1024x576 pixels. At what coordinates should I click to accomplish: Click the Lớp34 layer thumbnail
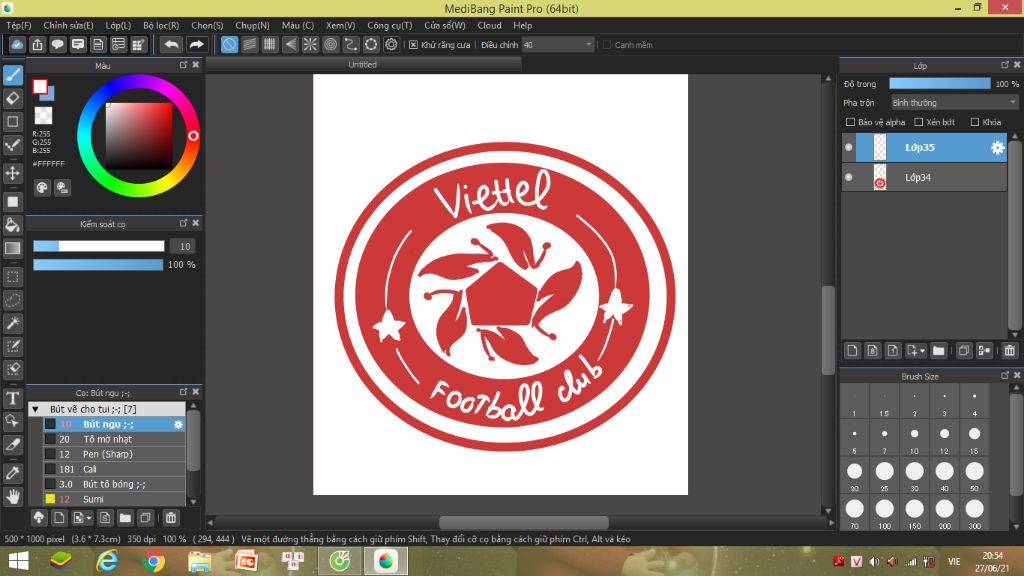[x=880, y=177]
